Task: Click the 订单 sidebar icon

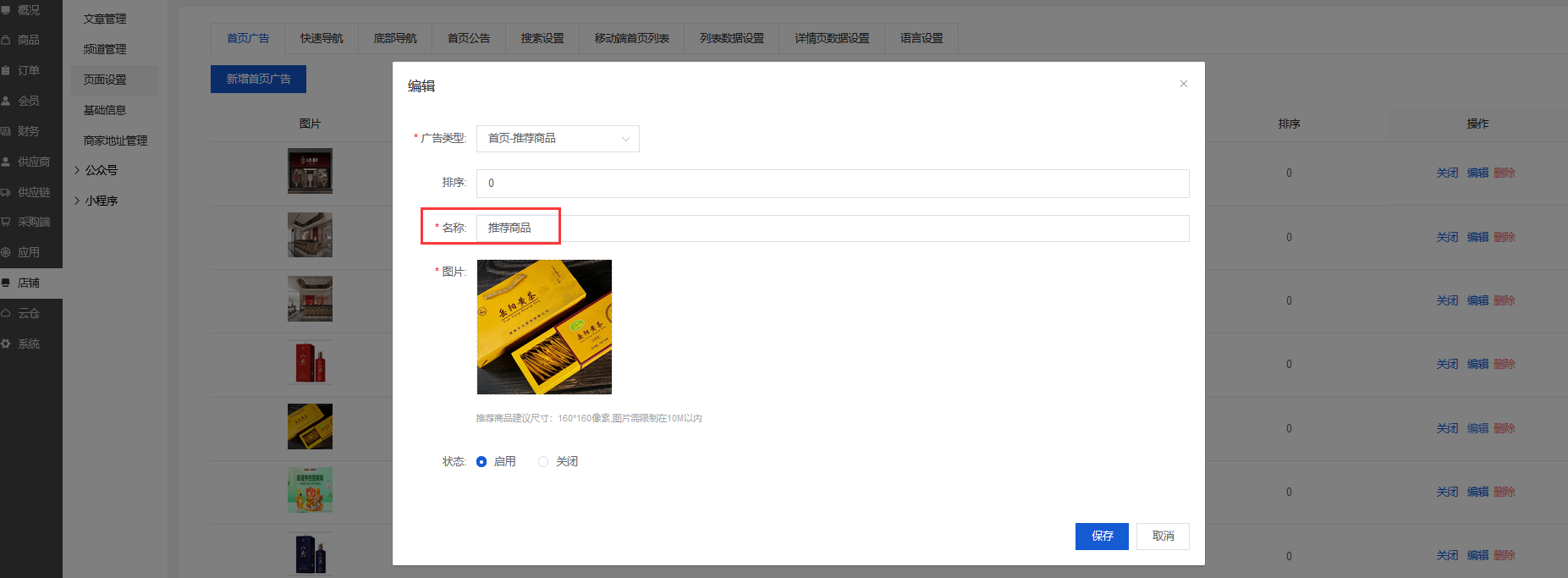Action: click(6, 70)
